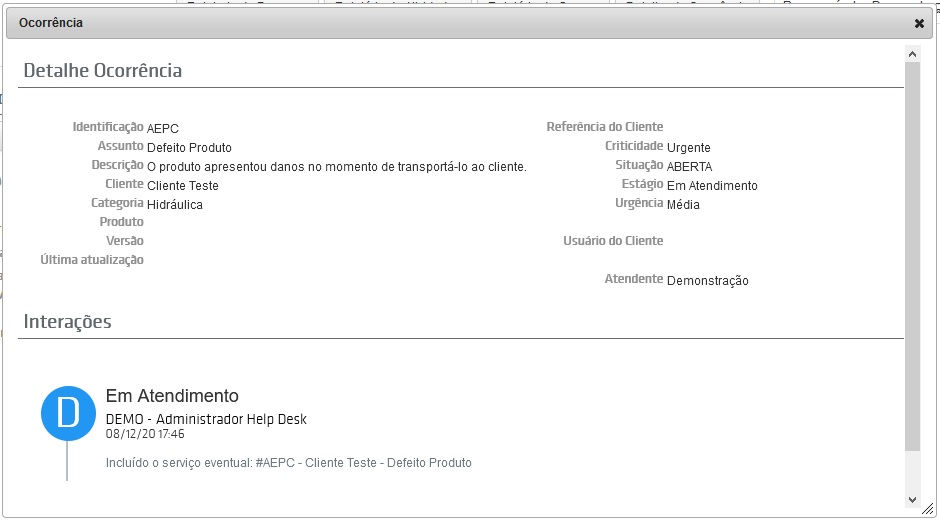
Task: Click the Interações heading
Action: [67, 321]
